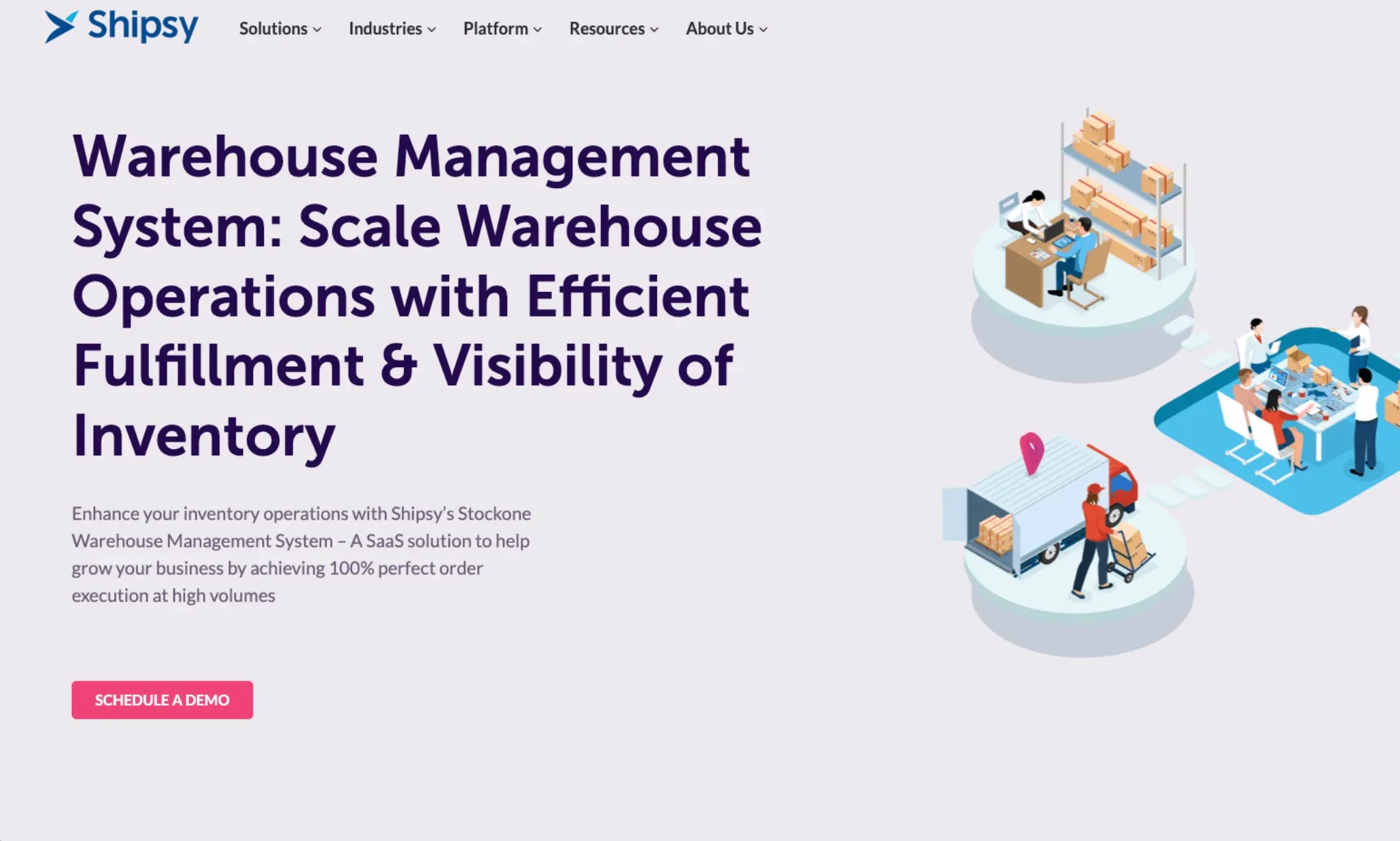Click the pink location pin above truck
The width and height of the screenshot is (1400, 841).
tap(1032, 451)
